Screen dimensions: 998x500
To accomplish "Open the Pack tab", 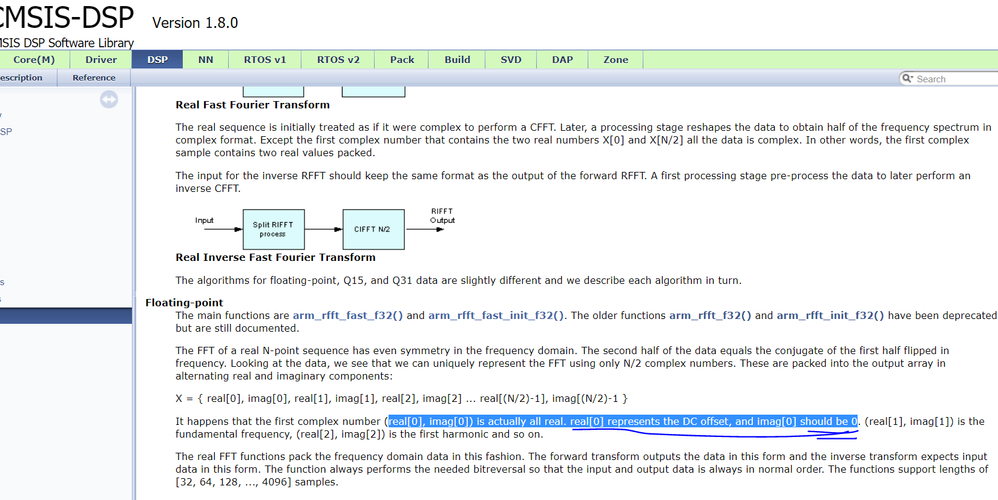I will coord(402,60).
